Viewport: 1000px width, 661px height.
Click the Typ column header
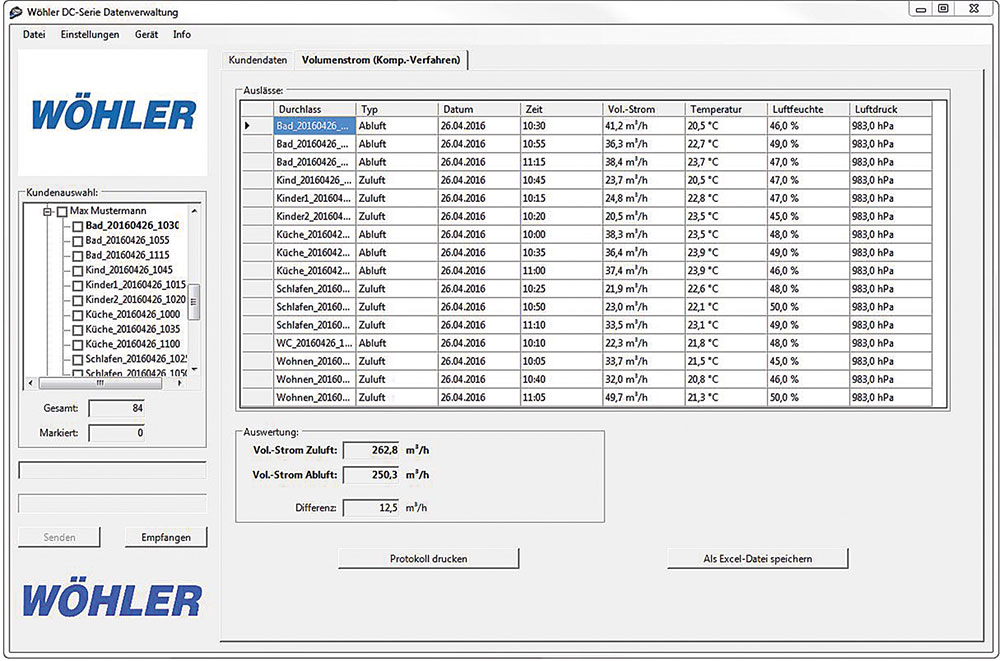(397, 109)
